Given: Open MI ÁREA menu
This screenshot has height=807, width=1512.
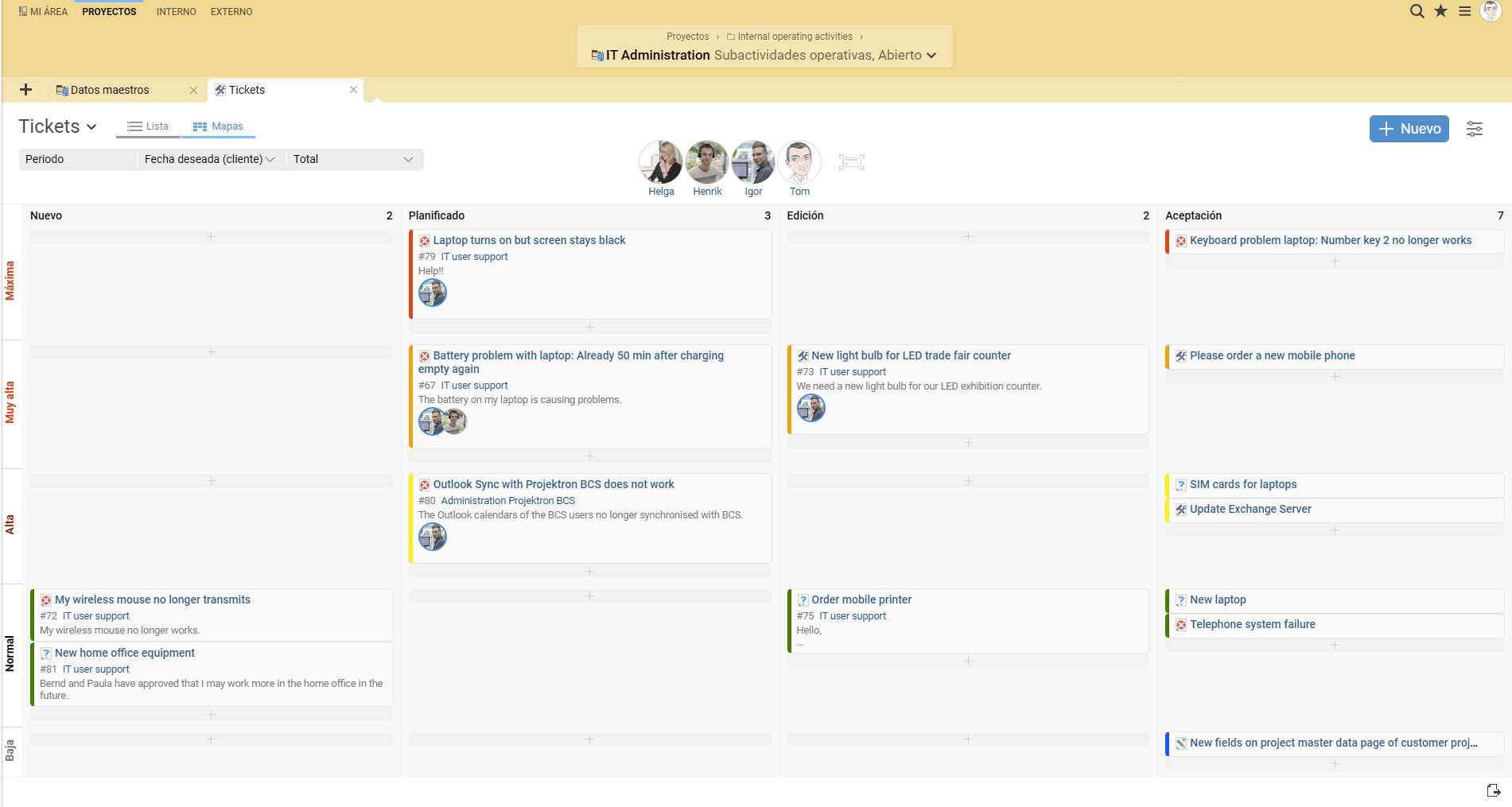Looking at the screenshot, I should (43, 12).
